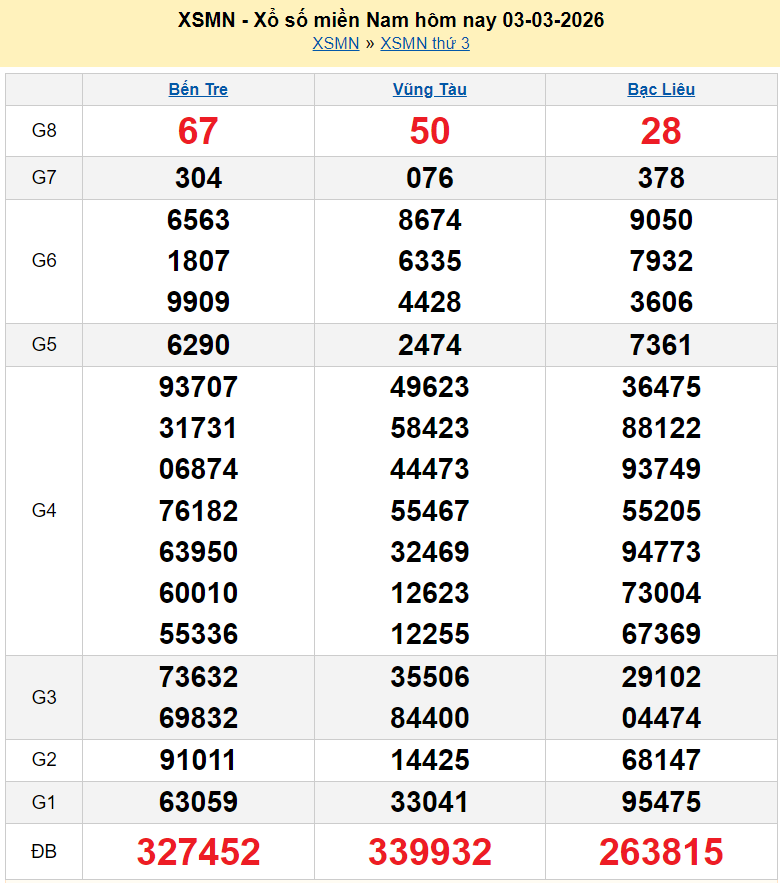Select Vũng Tàu special prize 339932
This screenshot has width=780, height=883.
tap(429, 852)
